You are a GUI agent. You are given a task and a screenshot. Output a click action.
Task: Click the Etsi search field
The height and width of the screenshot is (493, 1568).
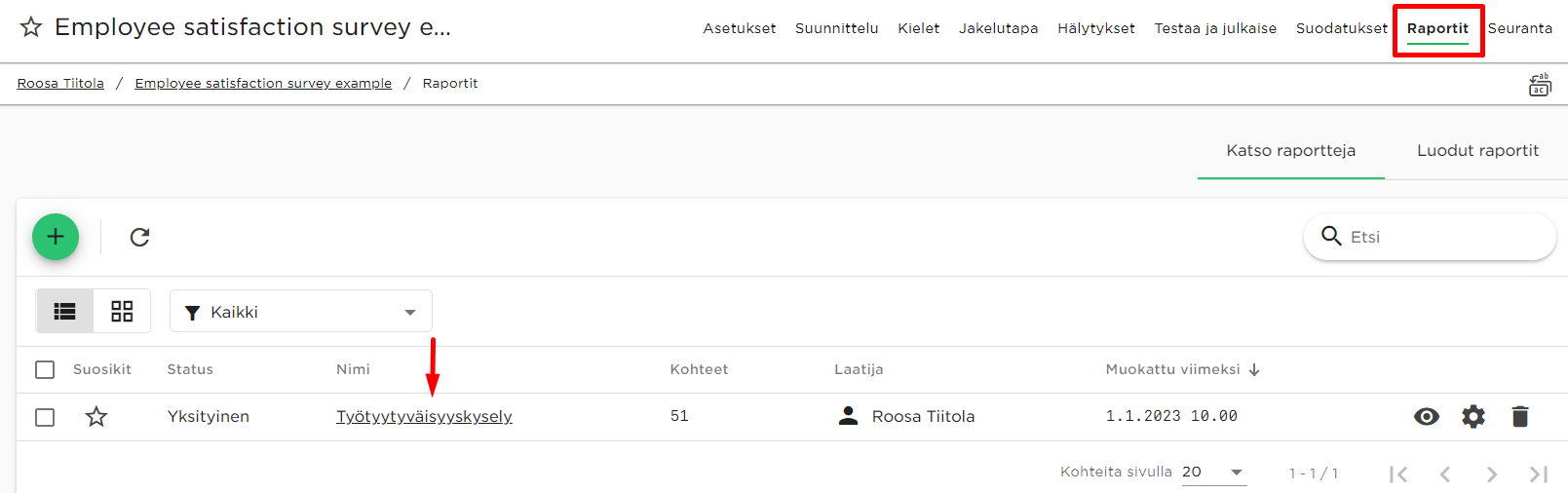(x=1430, y=237)
